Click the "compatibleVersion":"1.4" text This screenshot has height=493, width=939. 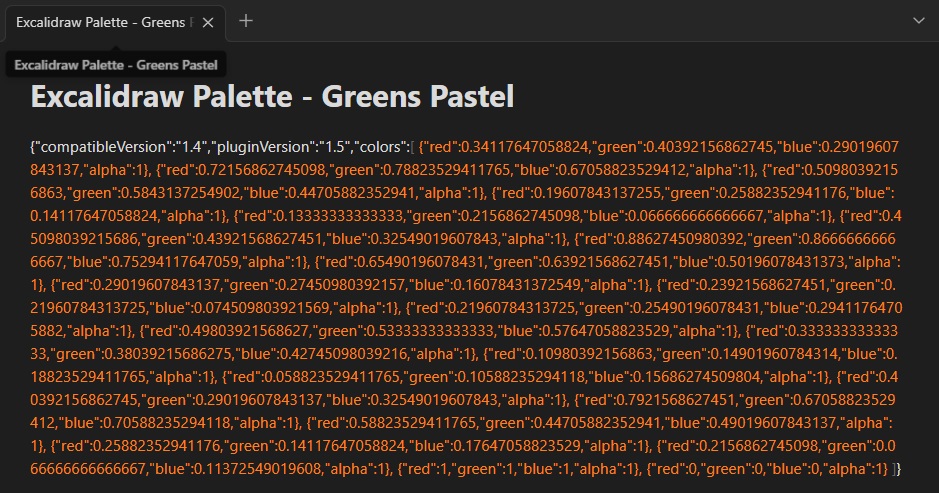[x=119, y=147]
